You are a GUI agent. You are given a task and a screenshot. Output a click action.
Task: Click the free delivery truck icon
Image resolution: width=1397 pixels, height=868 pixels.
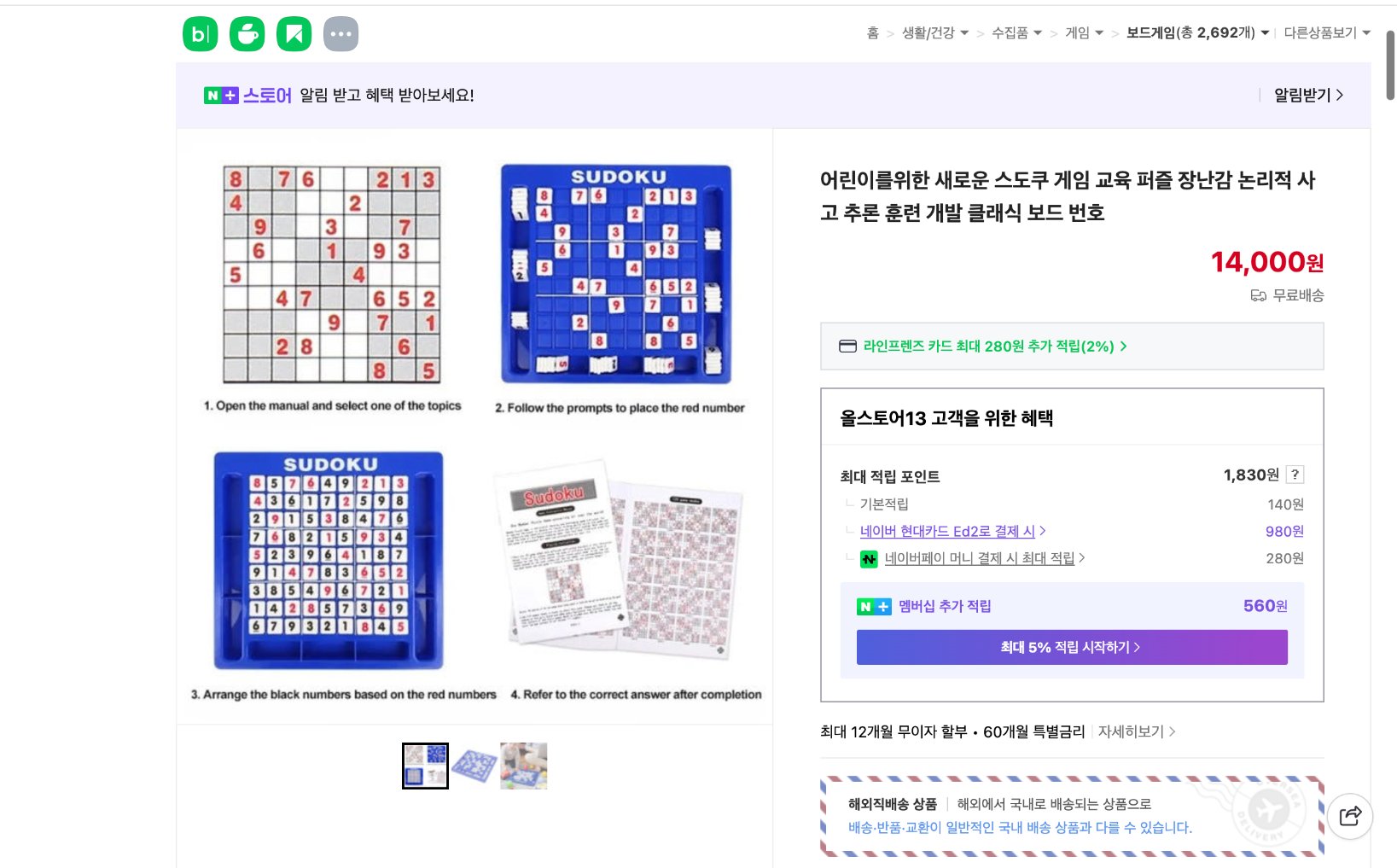pos(1256,295)
